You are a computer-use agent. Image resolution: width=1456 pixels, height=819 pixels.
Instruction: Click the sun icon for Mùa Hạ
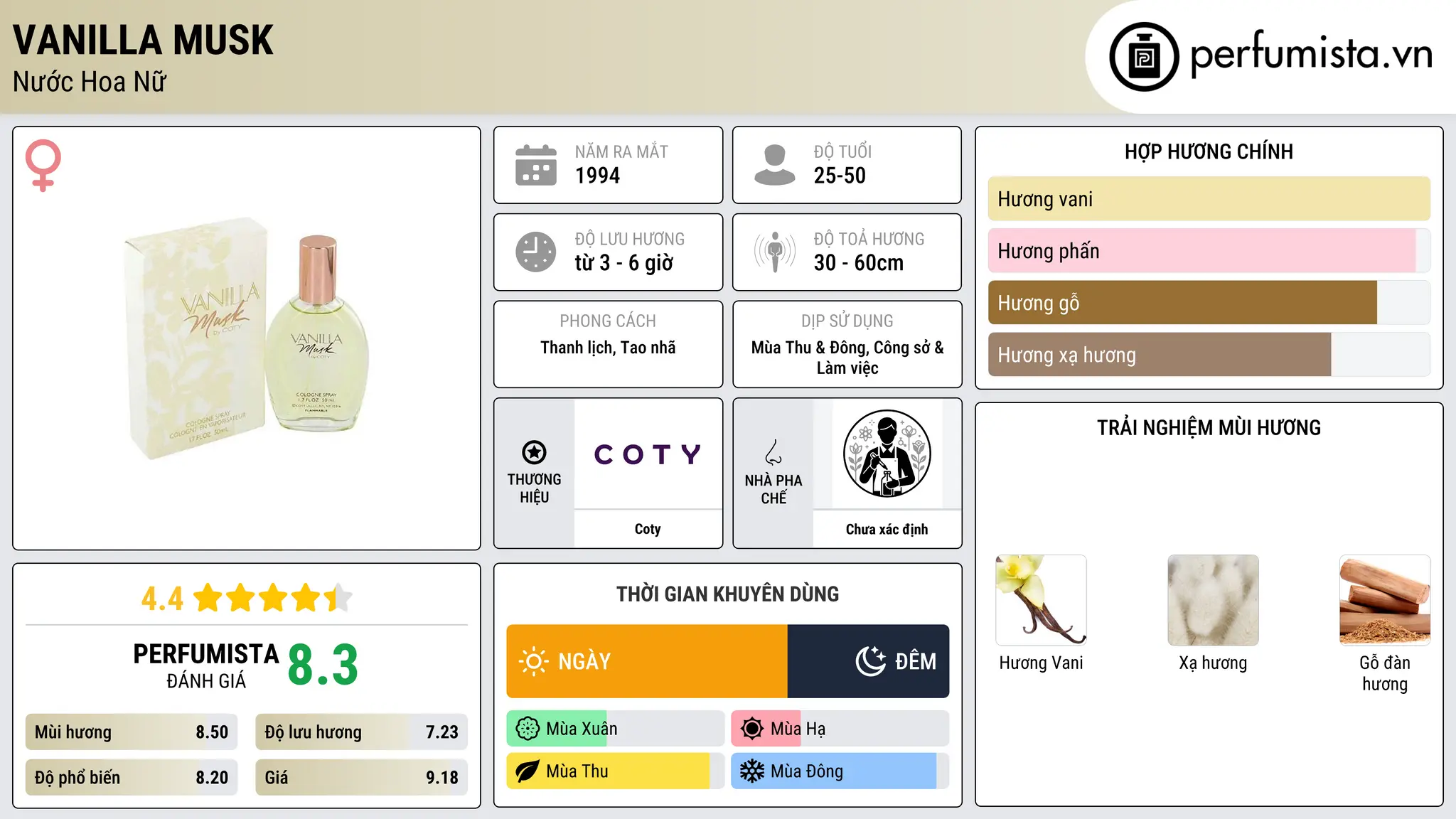[x=752, y=729]
